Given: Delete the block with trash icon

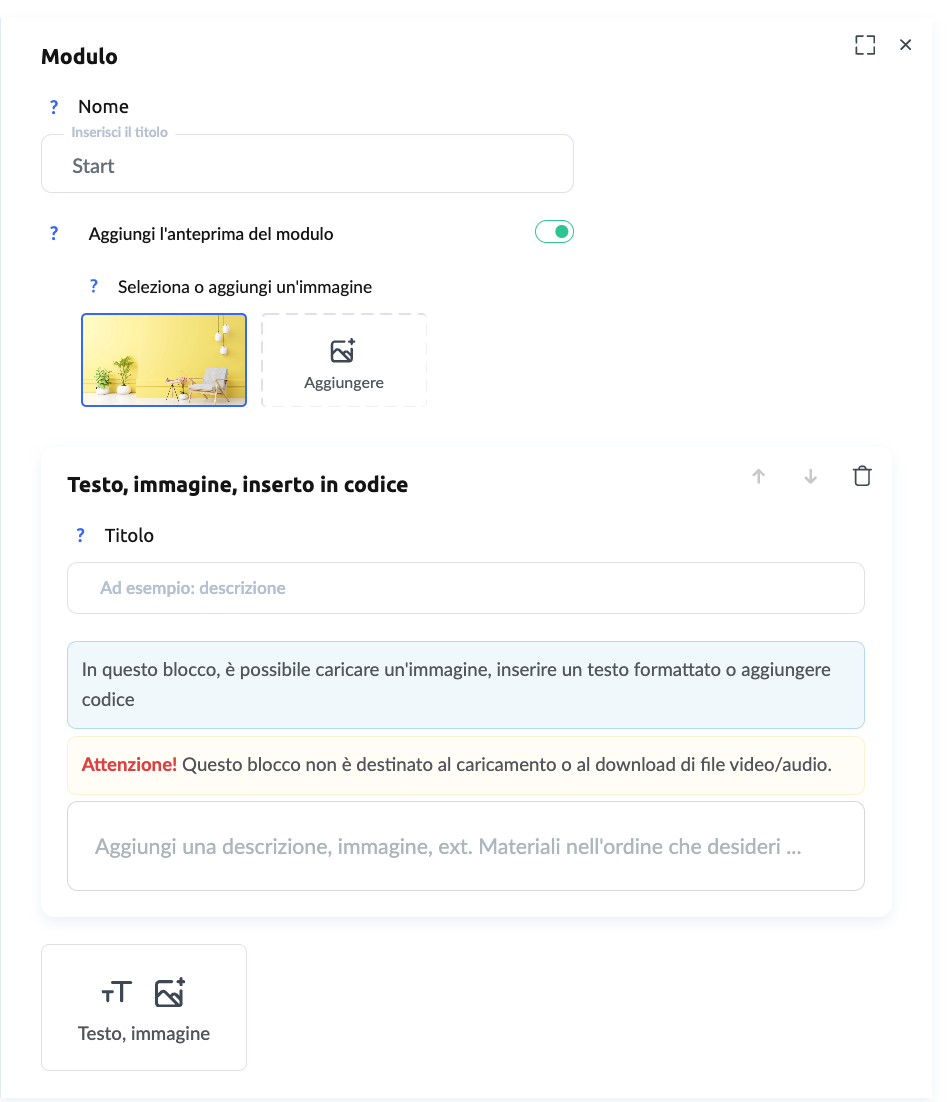Looking at the screenshot, I should pos(862,476).
